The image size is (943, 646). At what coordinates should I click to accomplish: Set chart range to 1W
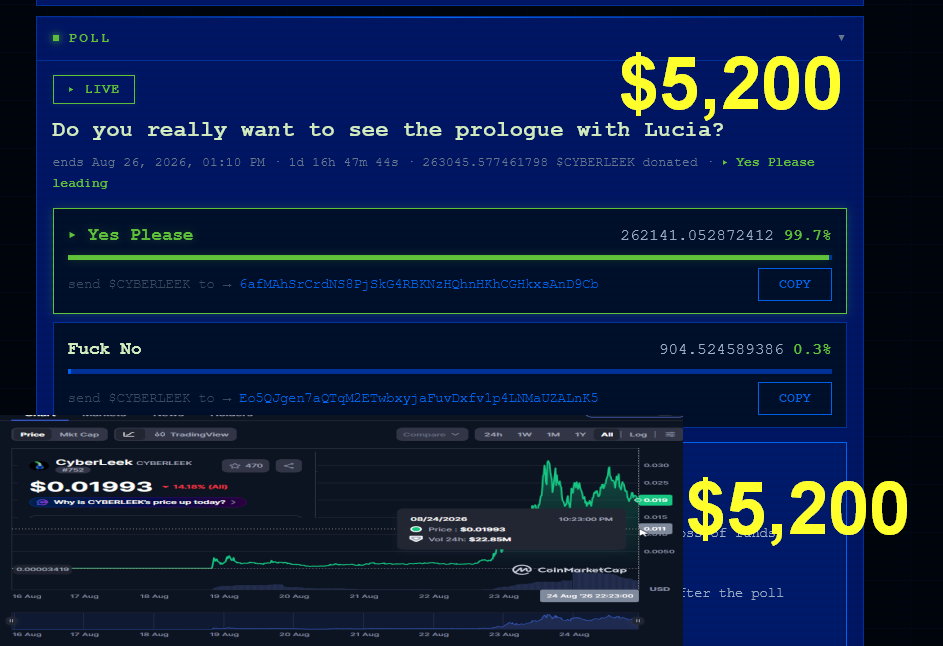[x=524, y=434]
